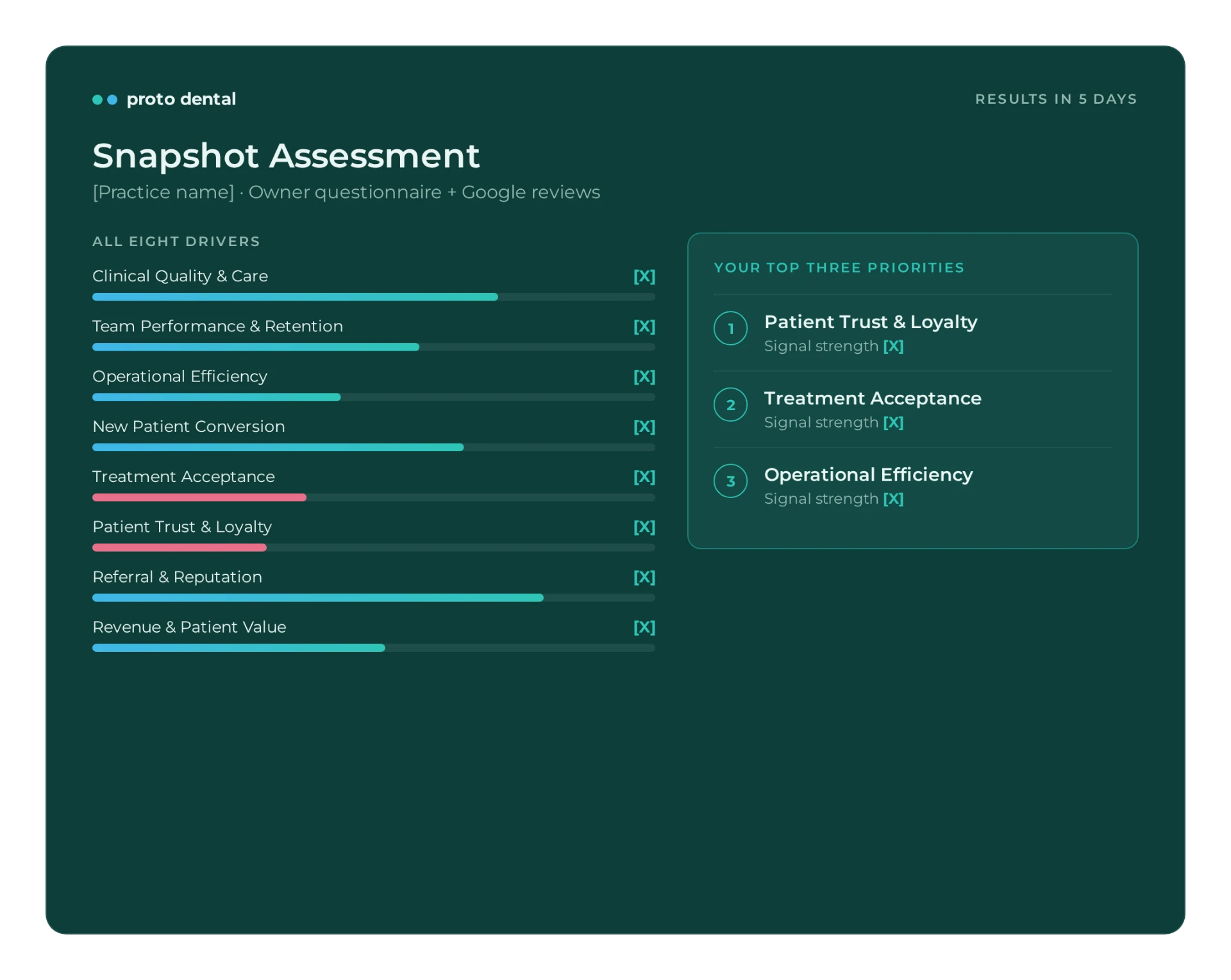Click the "[Practice name]" subtitle line
Viewport: 1231px width, 980px height.
(x=346, y=192)
